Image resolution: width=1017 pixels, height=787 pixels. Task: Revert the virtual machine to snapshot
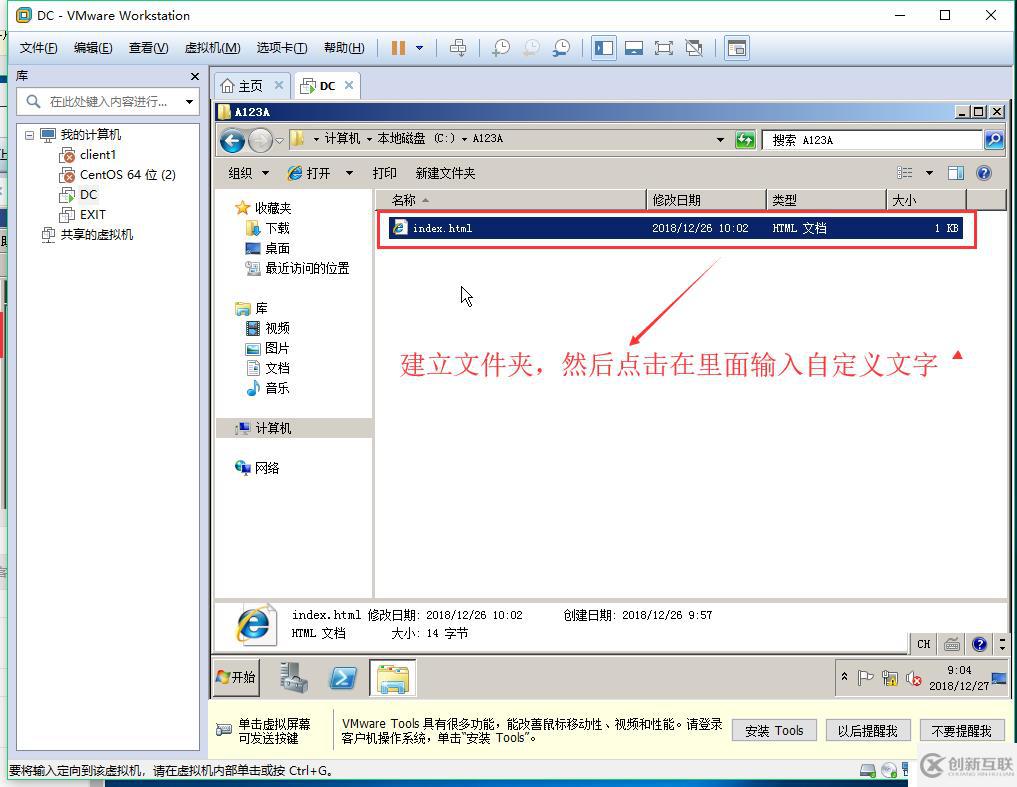click(x=531, y=48)
